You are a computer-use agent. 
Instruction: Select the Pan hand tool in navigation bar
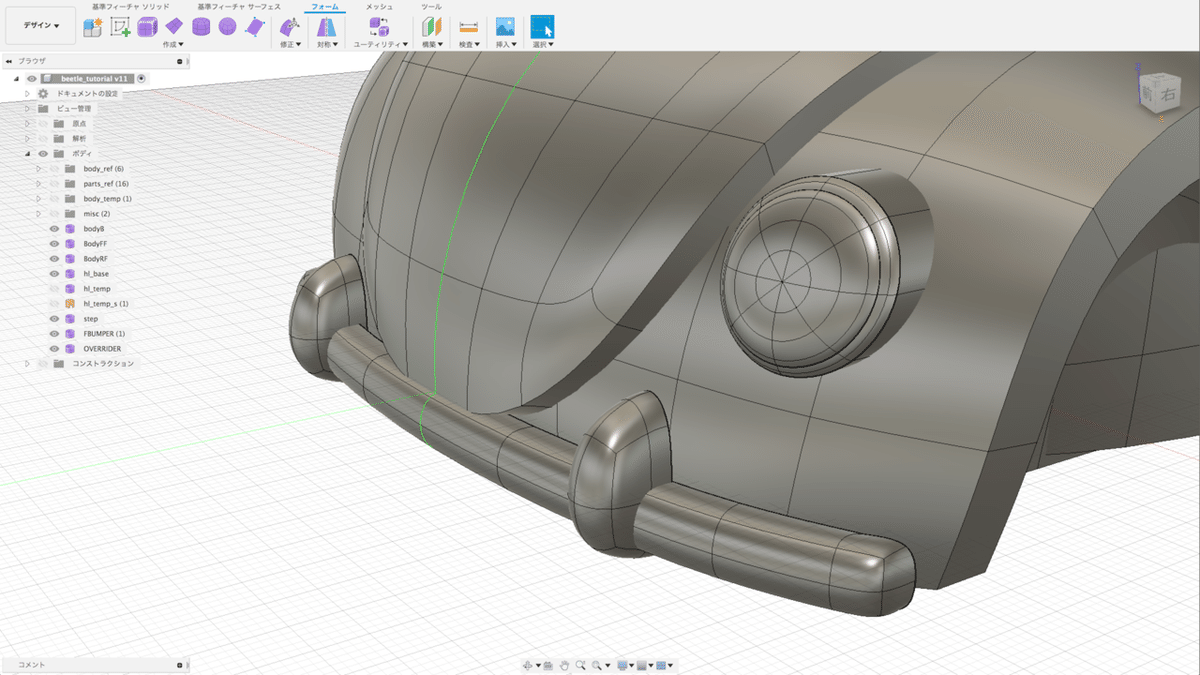[x=564, y=665]
